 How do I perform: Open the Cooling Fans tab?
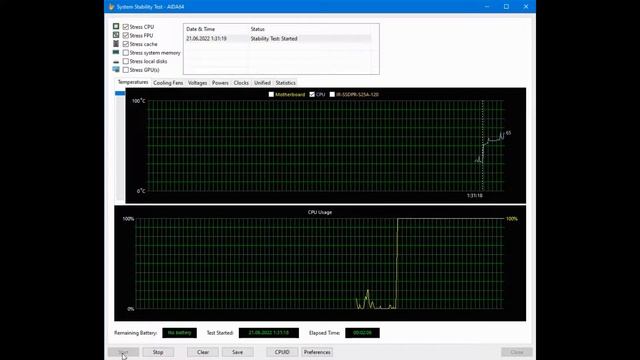point(168,83)
